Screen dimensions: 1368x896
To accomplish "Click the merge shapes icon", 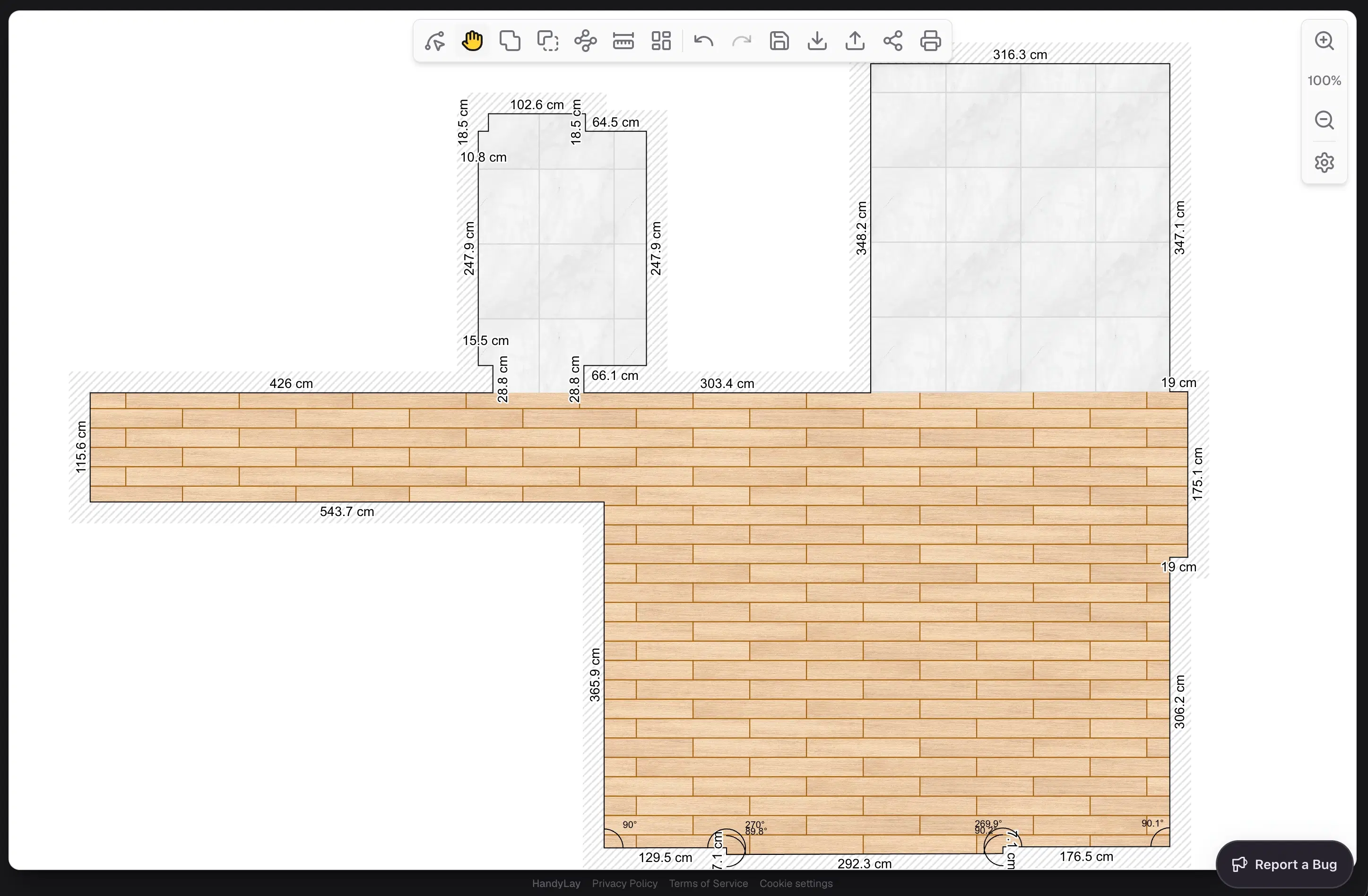I will point(510,42).
